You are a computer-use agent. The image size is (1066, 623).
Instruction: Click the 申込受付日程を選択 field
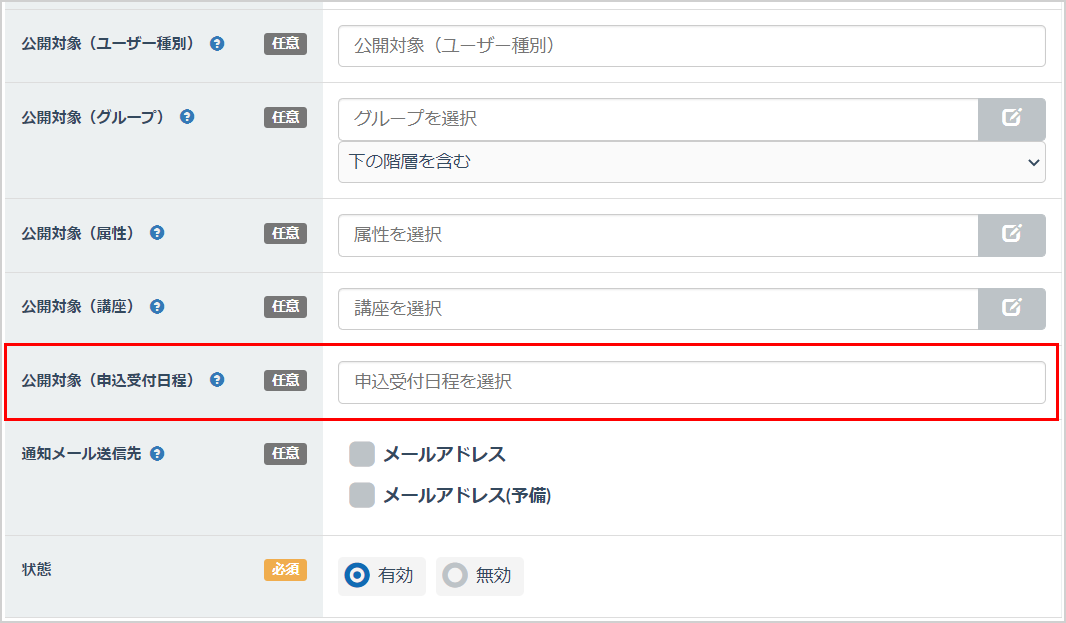coord(691,382)
